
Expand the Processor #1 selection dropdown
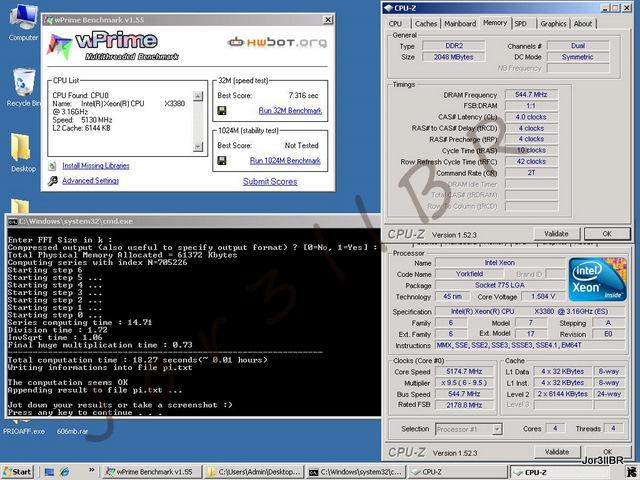[x=497, y=429]
